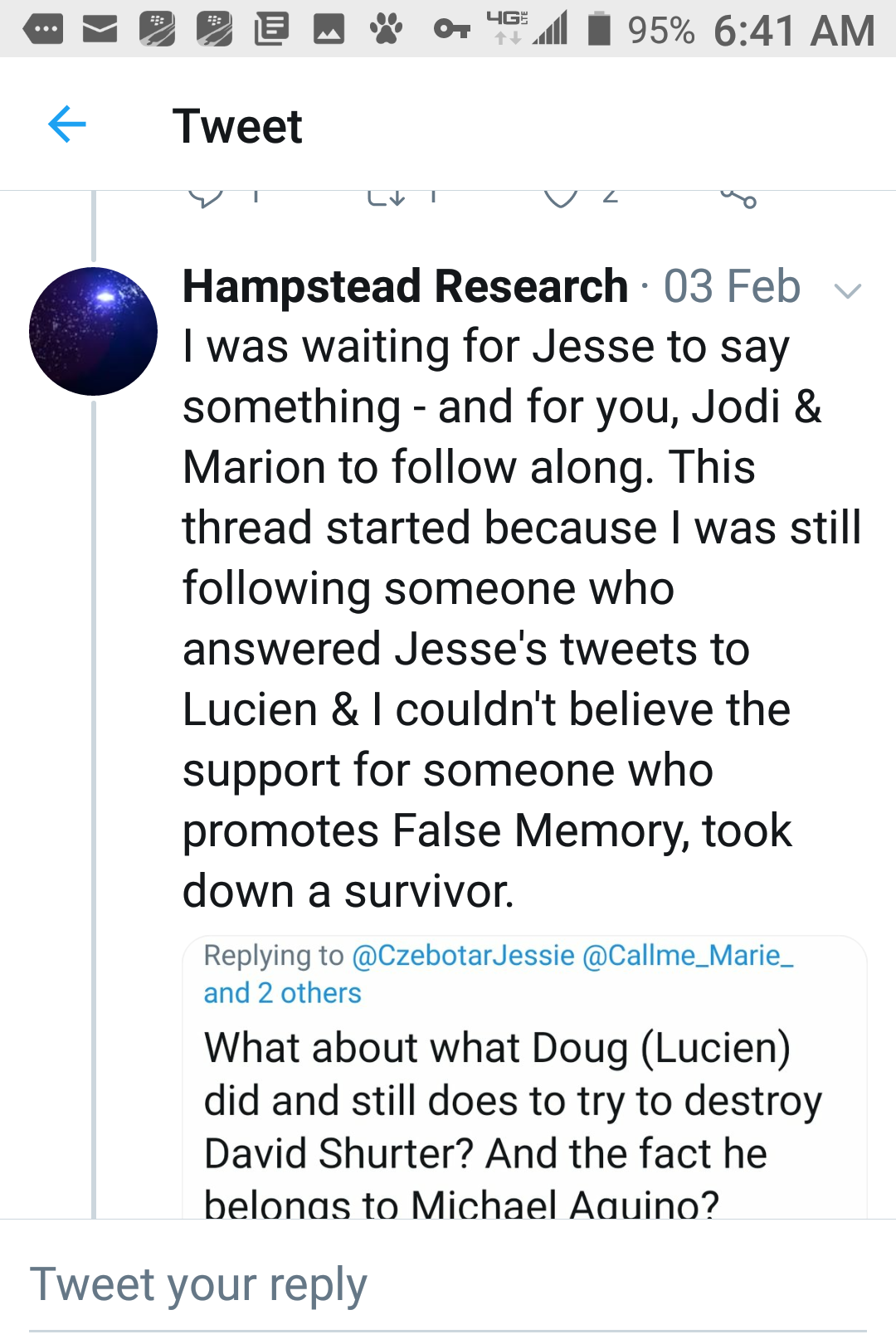896x1344 pixels.
Task: Tap the partially visible reply icon
Action: click(x=207, y=197)
